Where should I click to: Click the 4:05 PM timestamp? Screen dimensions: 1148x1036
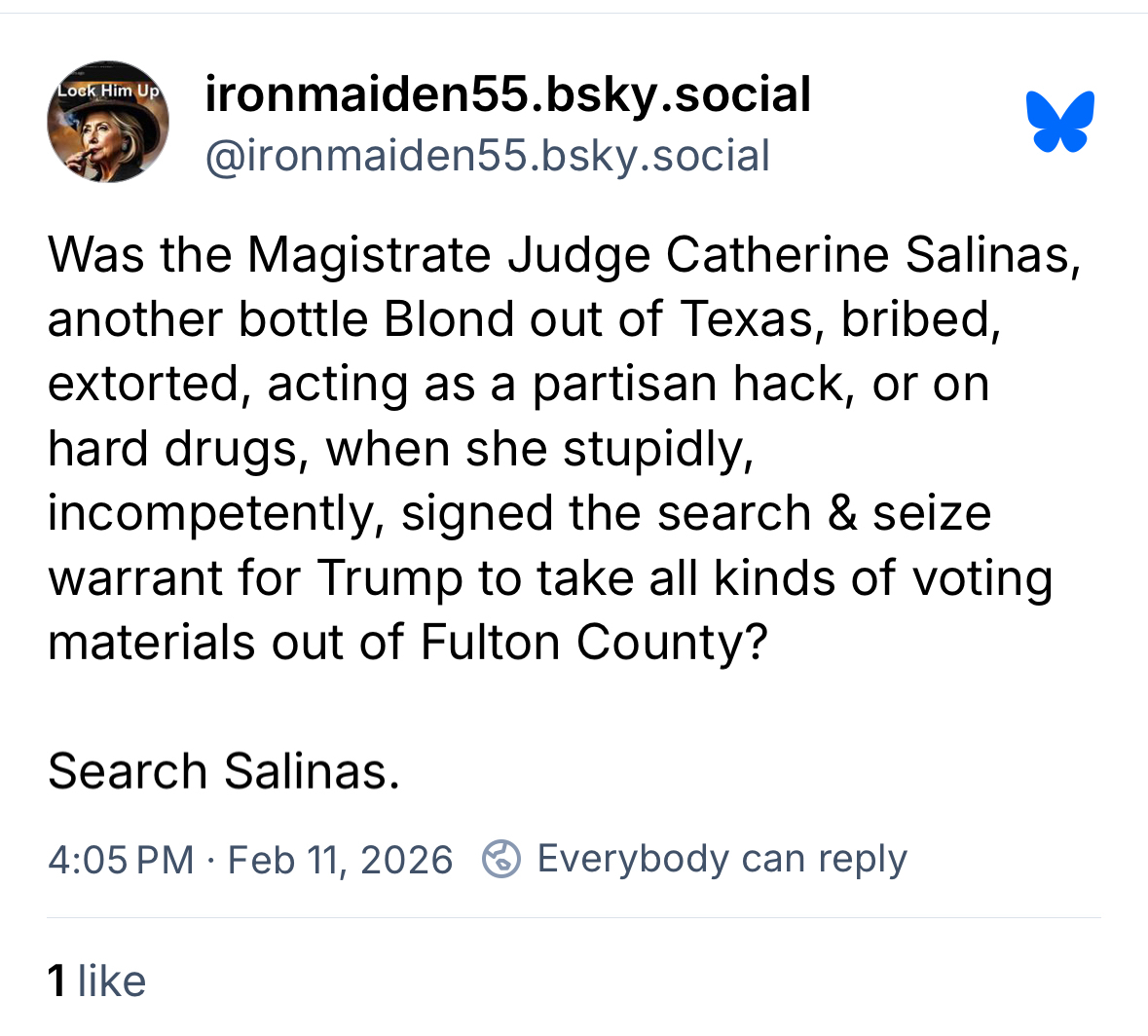pos(121,860)
